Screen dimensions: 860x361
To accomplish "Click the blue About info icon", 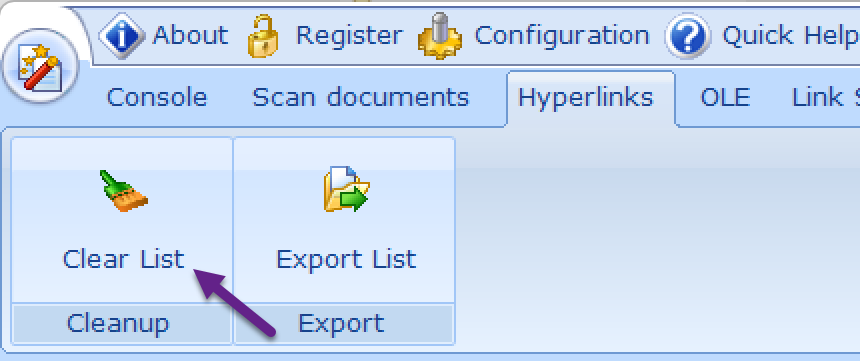I will [122, 36].
